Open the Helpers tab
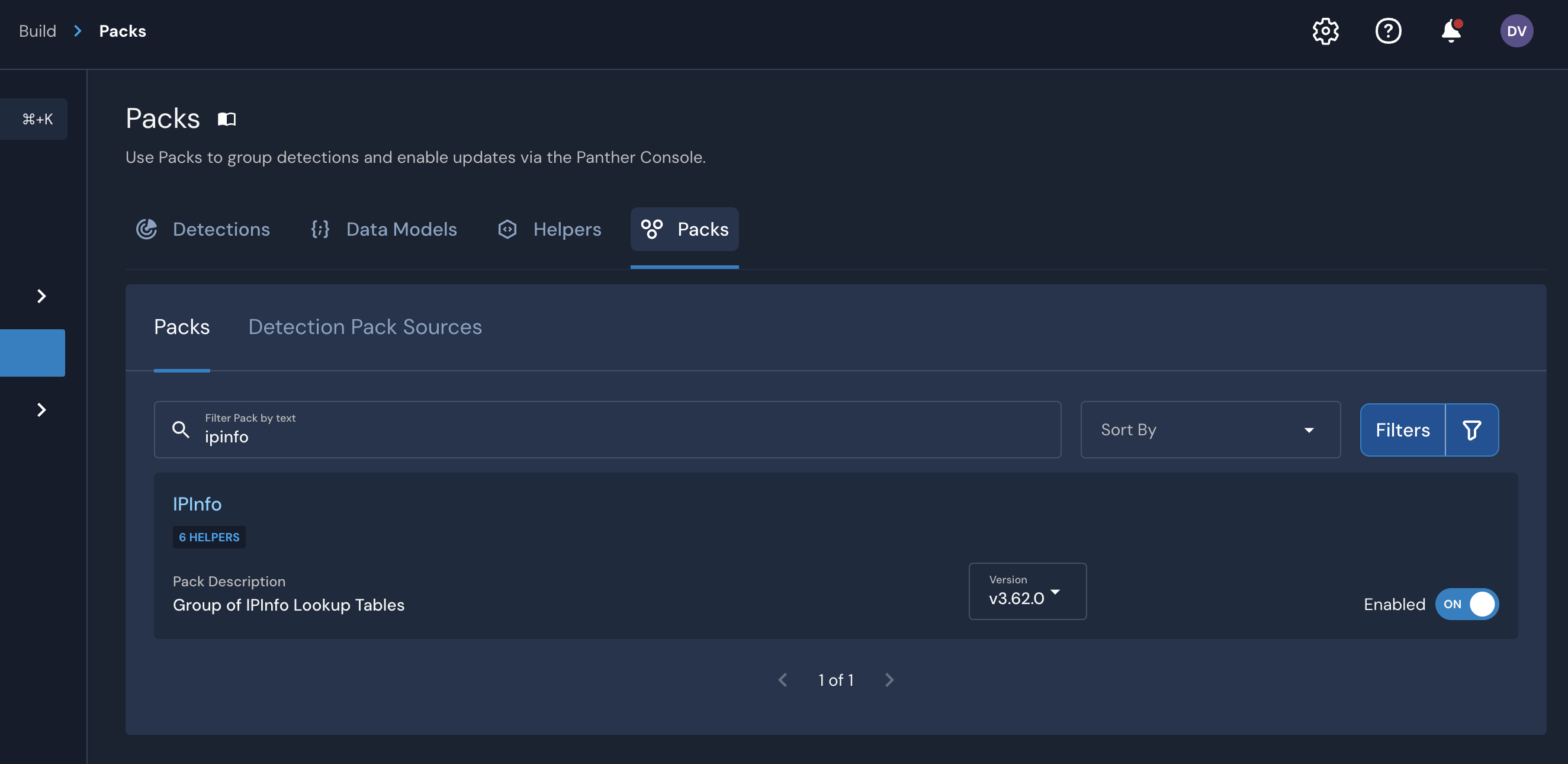1568x764 pixels. tap(550, 230)
